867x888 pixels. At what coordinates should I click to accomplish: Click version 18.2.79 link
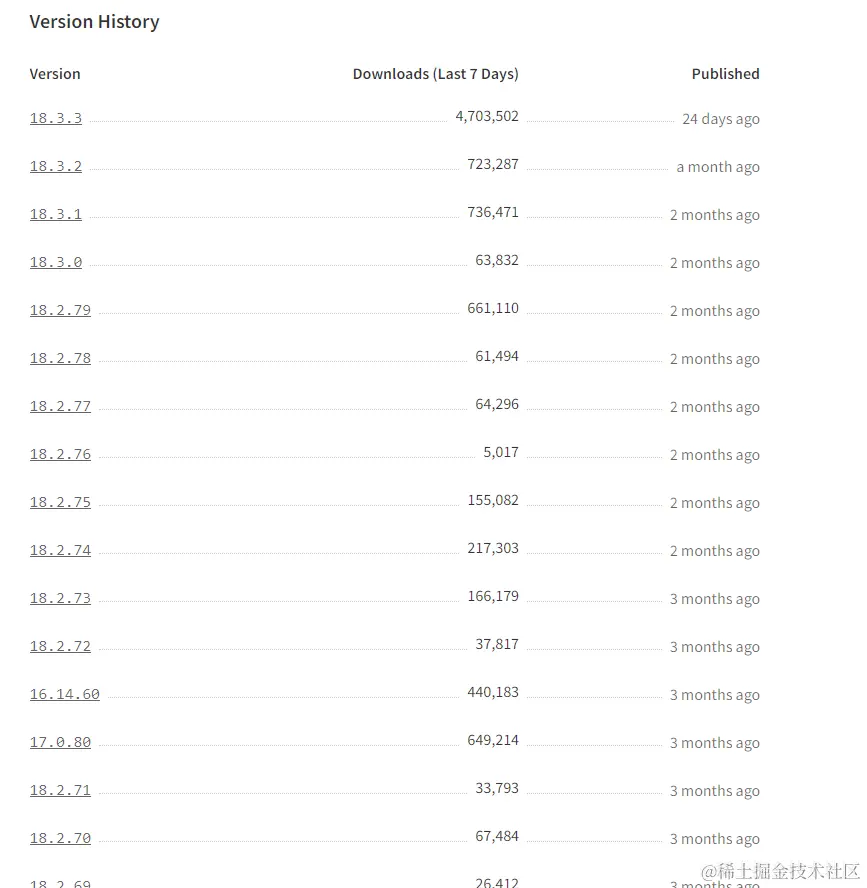click(x=60, y=310)
